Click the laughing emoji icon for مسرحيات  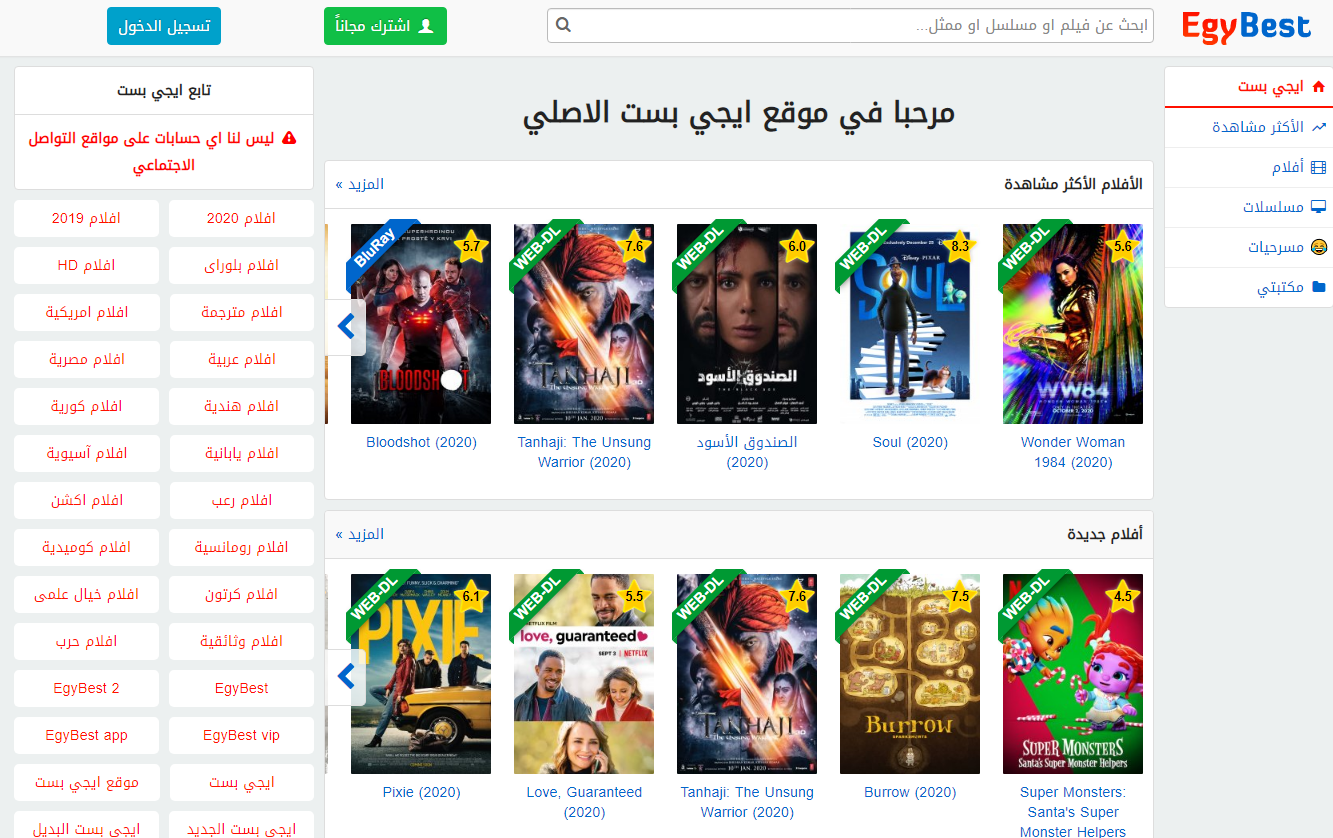pyautogui.click(x=1318, y=247)
